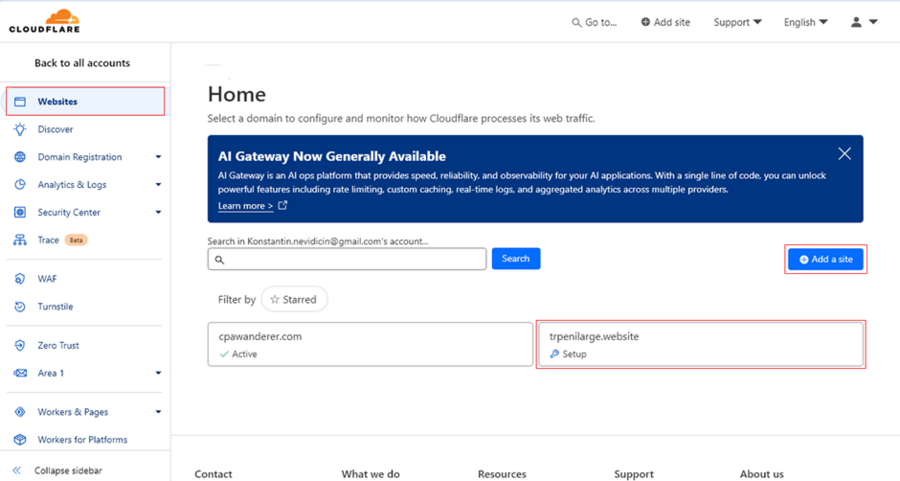Select the WAF shield icon
Viewport: 900px width, 481px height.
click(20, 279)
